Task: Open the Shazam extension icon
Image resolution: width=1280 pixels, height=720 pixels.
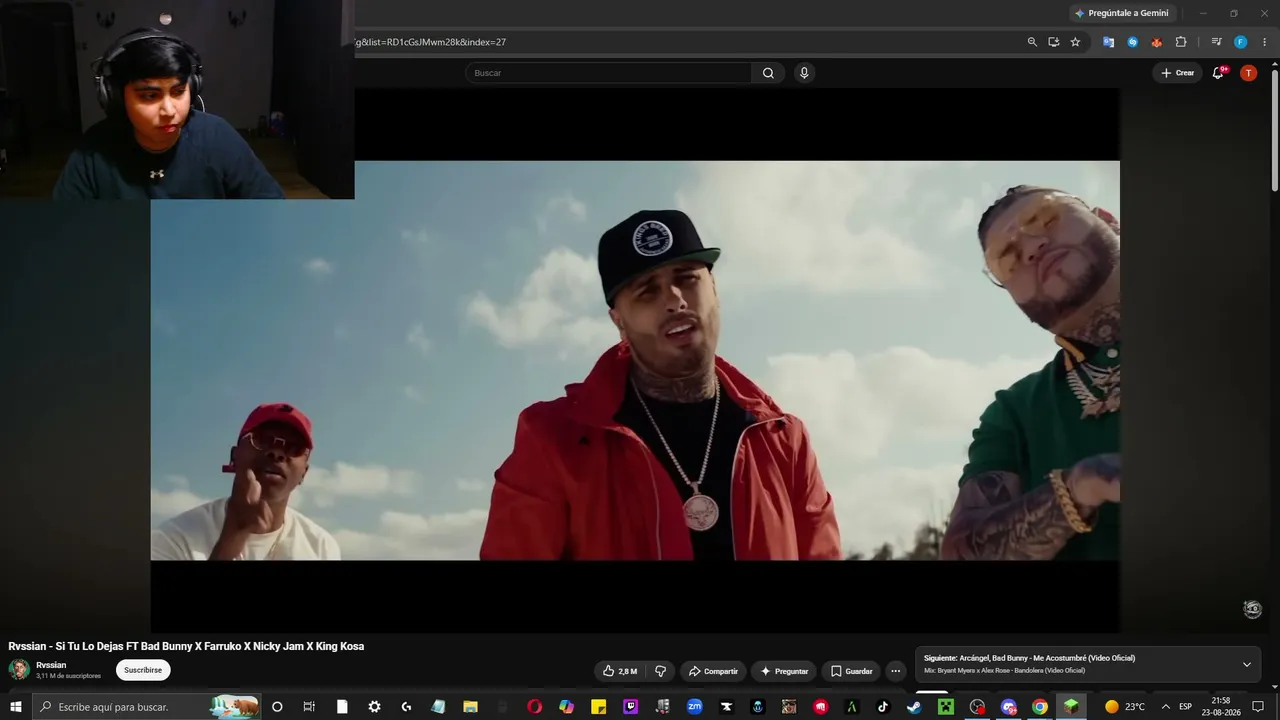Action: [1132, 42]
